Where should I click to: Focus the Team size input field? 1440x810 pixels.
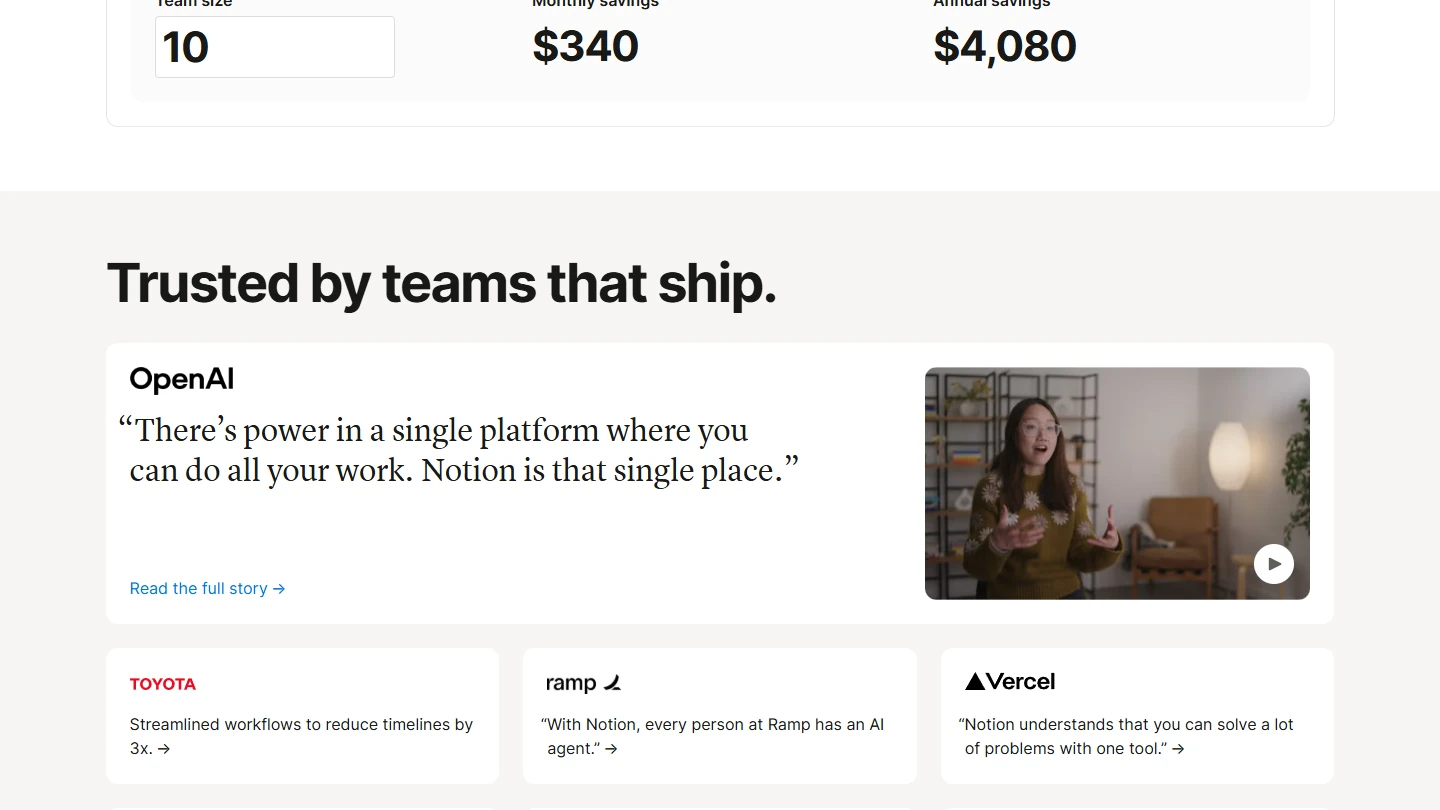(275, 47)
